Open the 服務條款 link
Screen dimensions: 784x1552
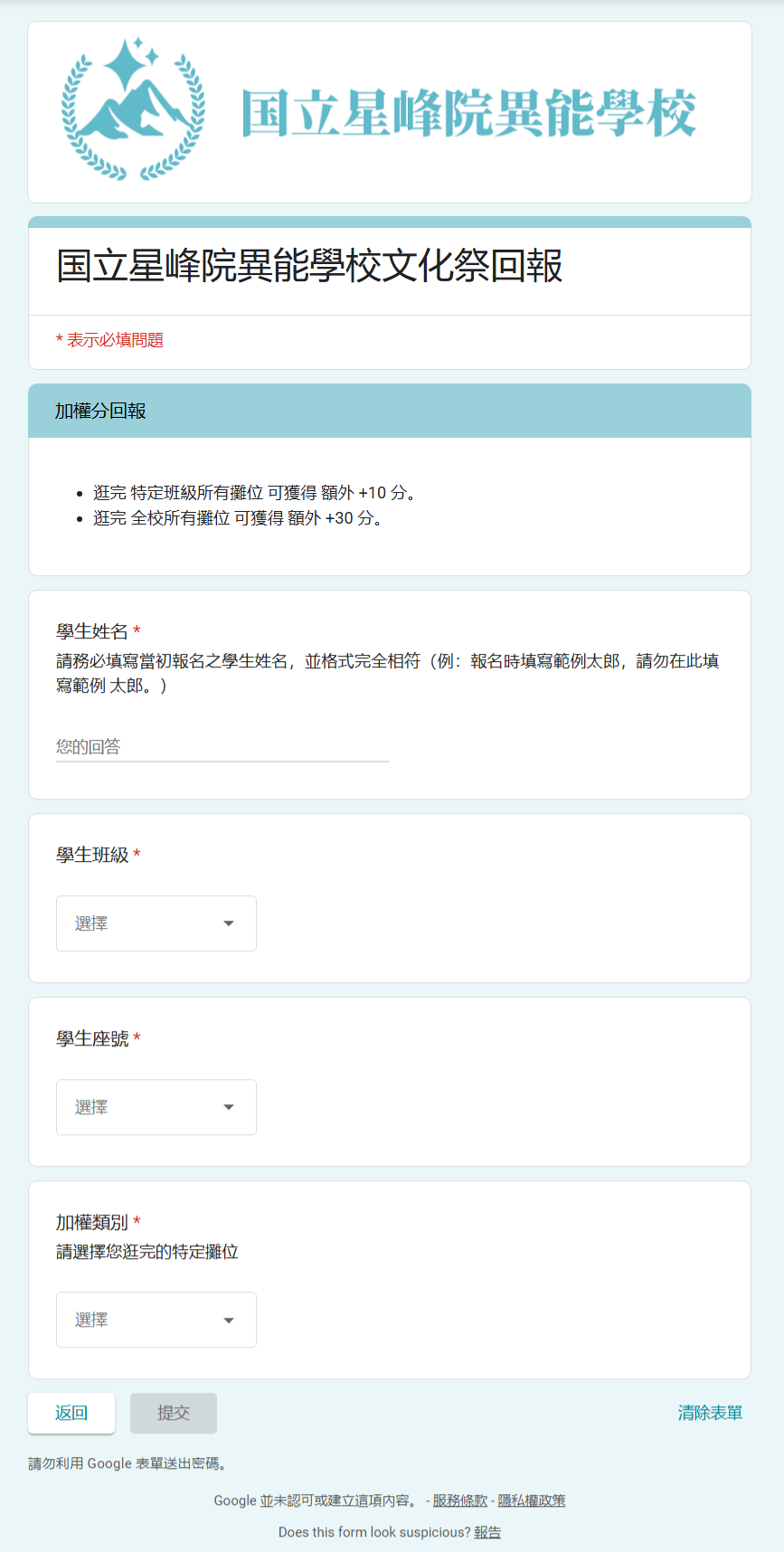pyautogui.click(x=459, y=1500)
